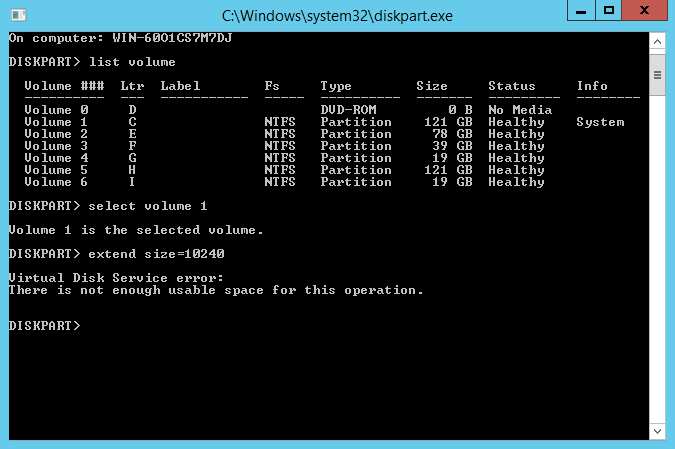Click NTFS in the Volume 2 row
Viewport: 675px width, 449px height.
(x=280, y=134)
